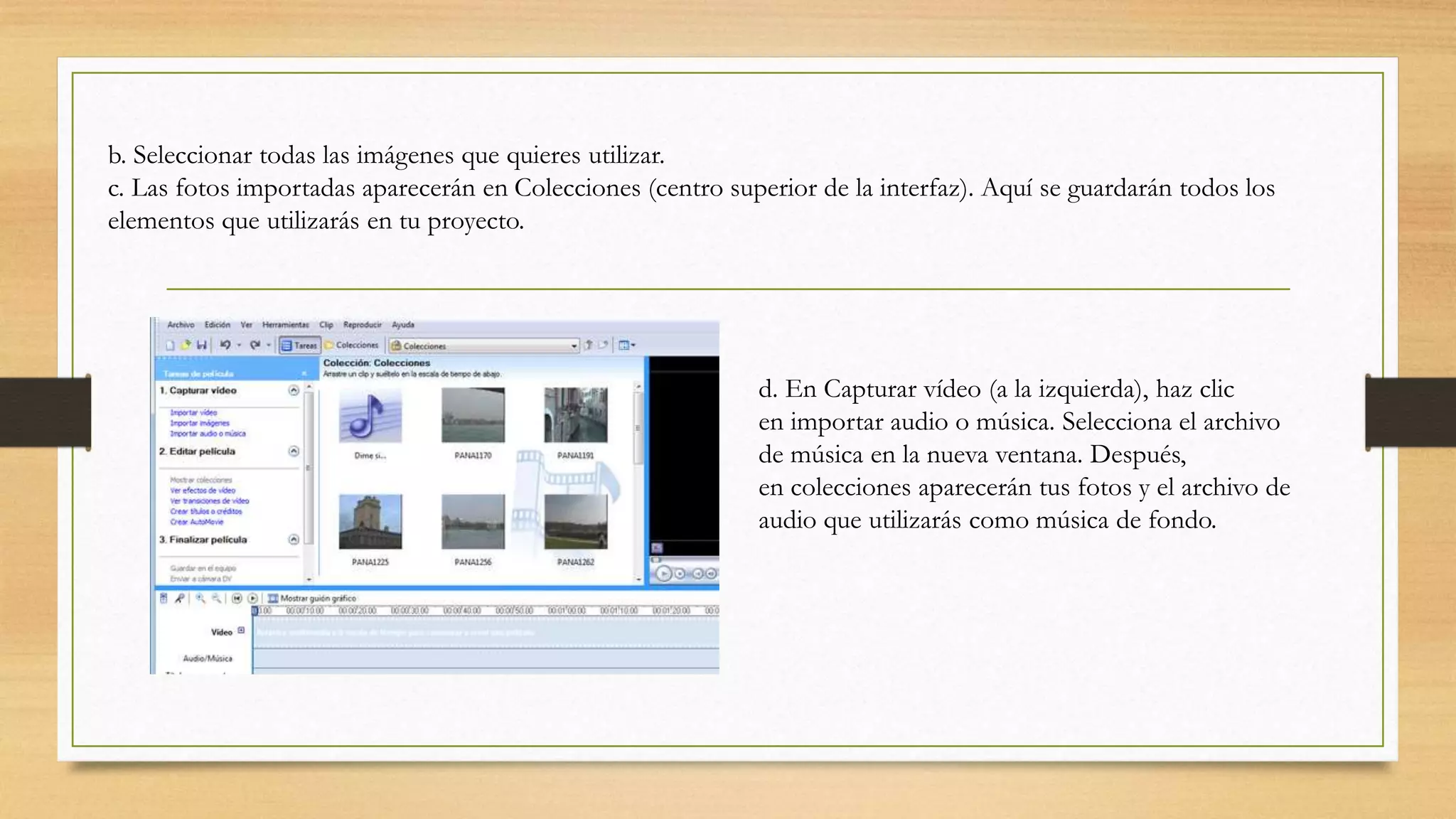Click the Mostrar colecciones link
The image size is (1456, 819).
pyautogui.click(x=201, y=480)
